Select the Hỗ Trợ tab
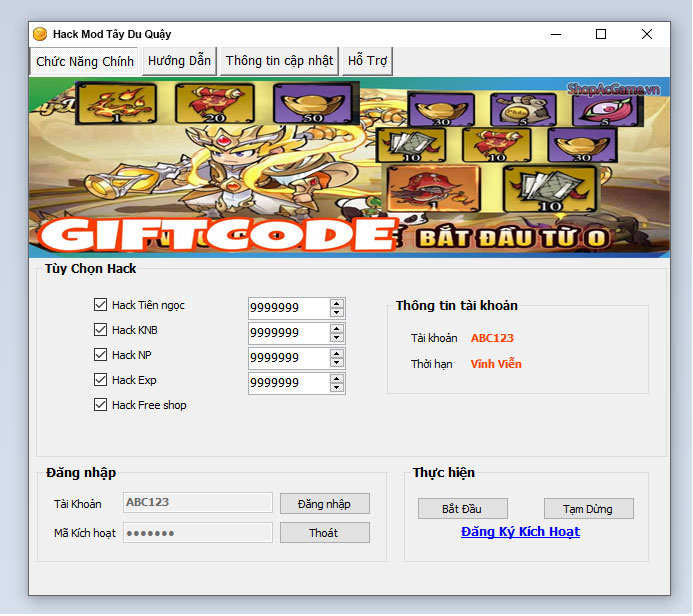The image size is (693, 616). point(367,61)
